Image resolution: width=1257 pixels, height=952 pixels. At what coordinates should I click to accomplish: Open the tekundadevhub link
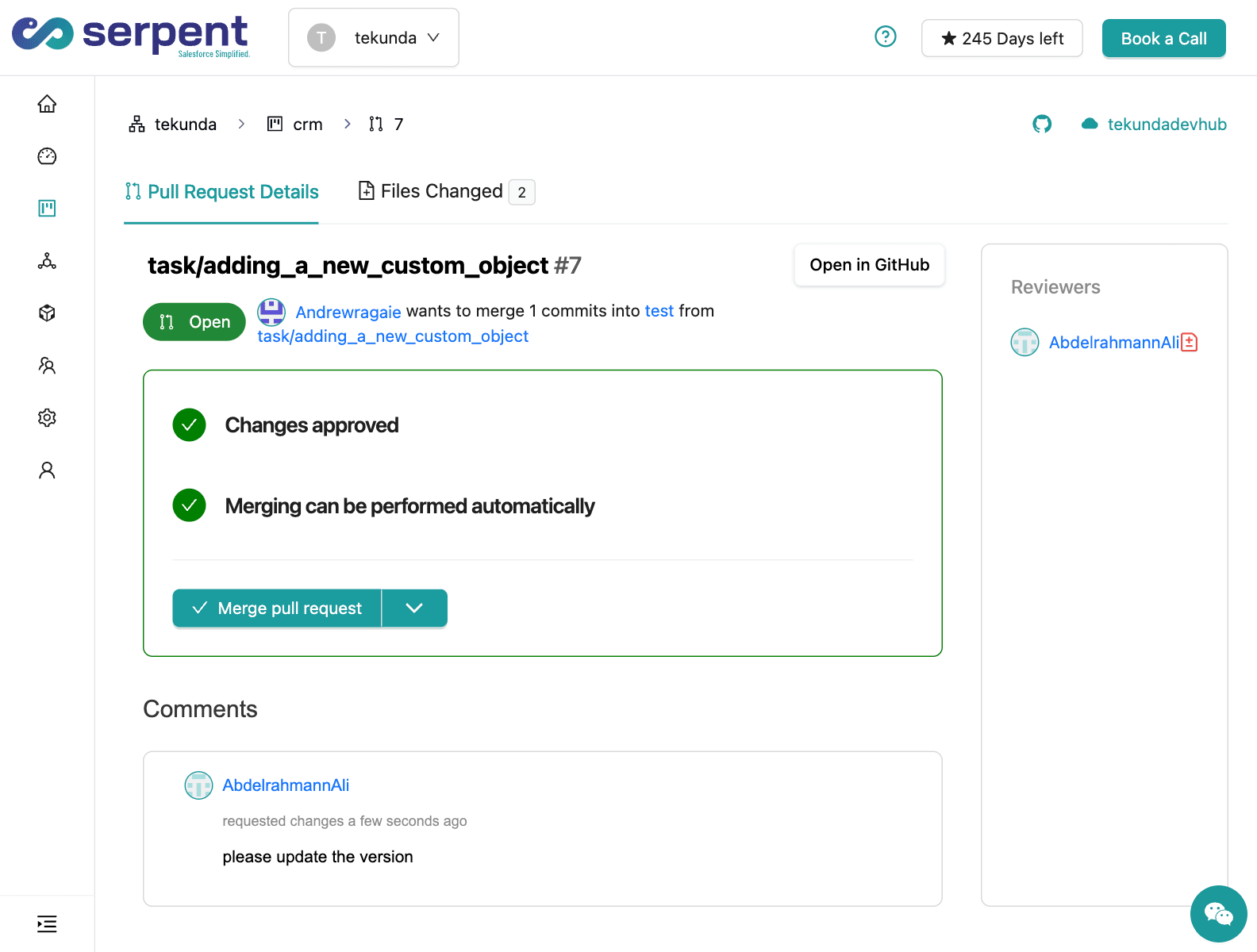(x=1166, y=125)
